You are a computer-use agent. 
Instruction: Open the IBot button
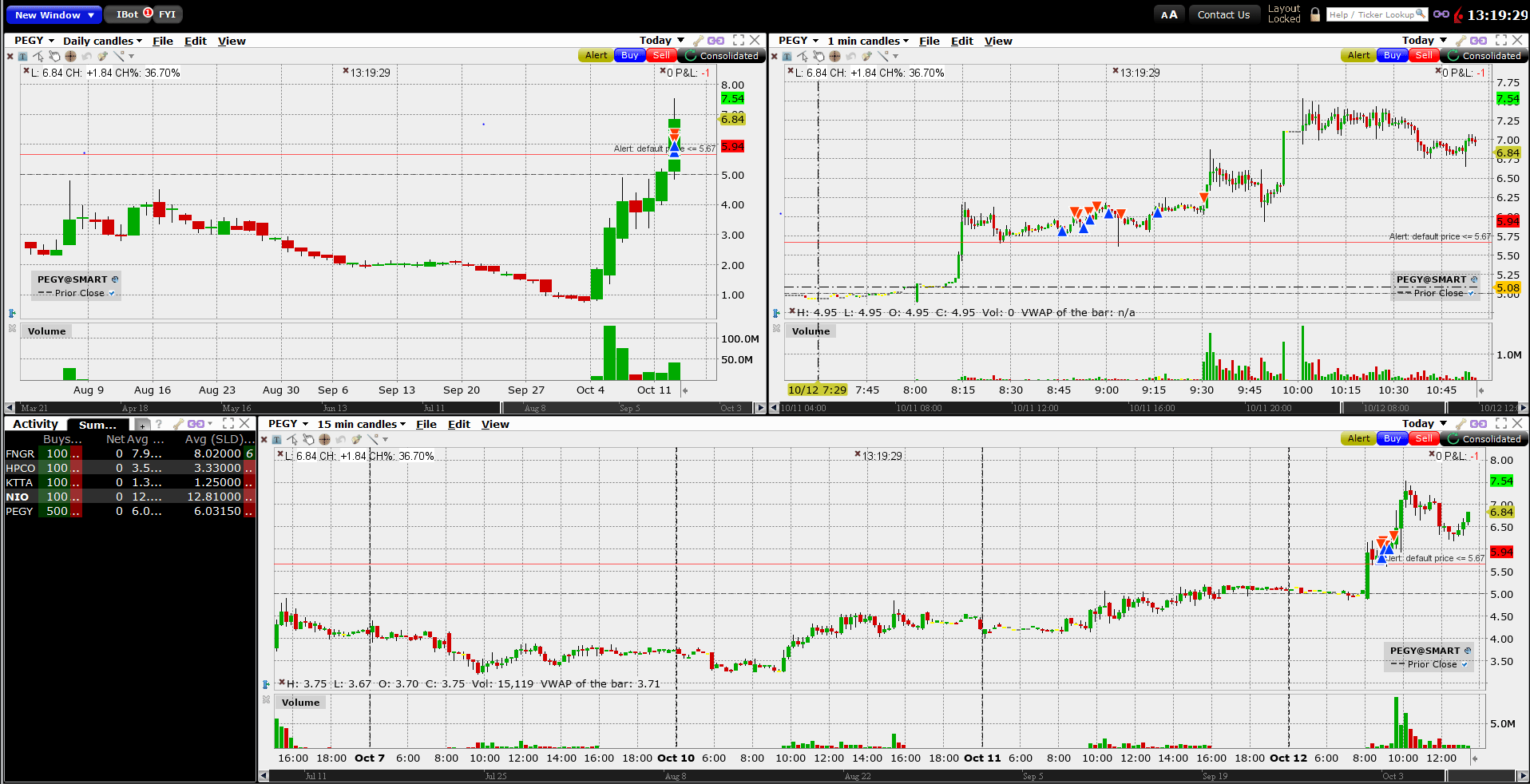128,14
